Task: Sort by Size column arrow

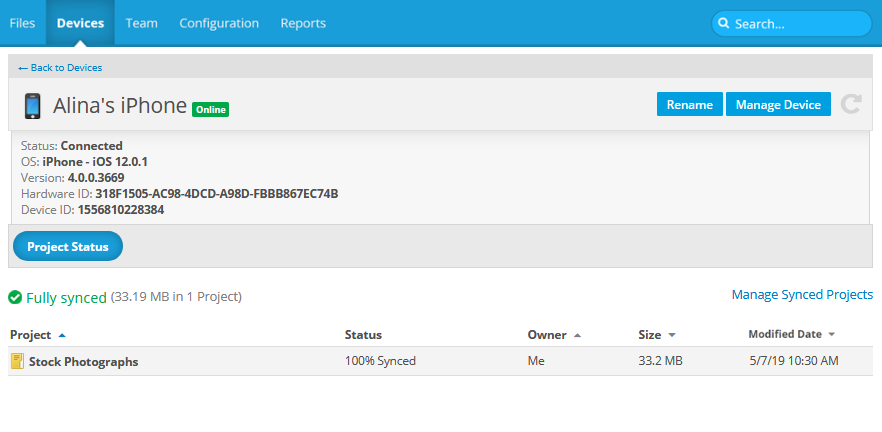Action: (672, 335)
